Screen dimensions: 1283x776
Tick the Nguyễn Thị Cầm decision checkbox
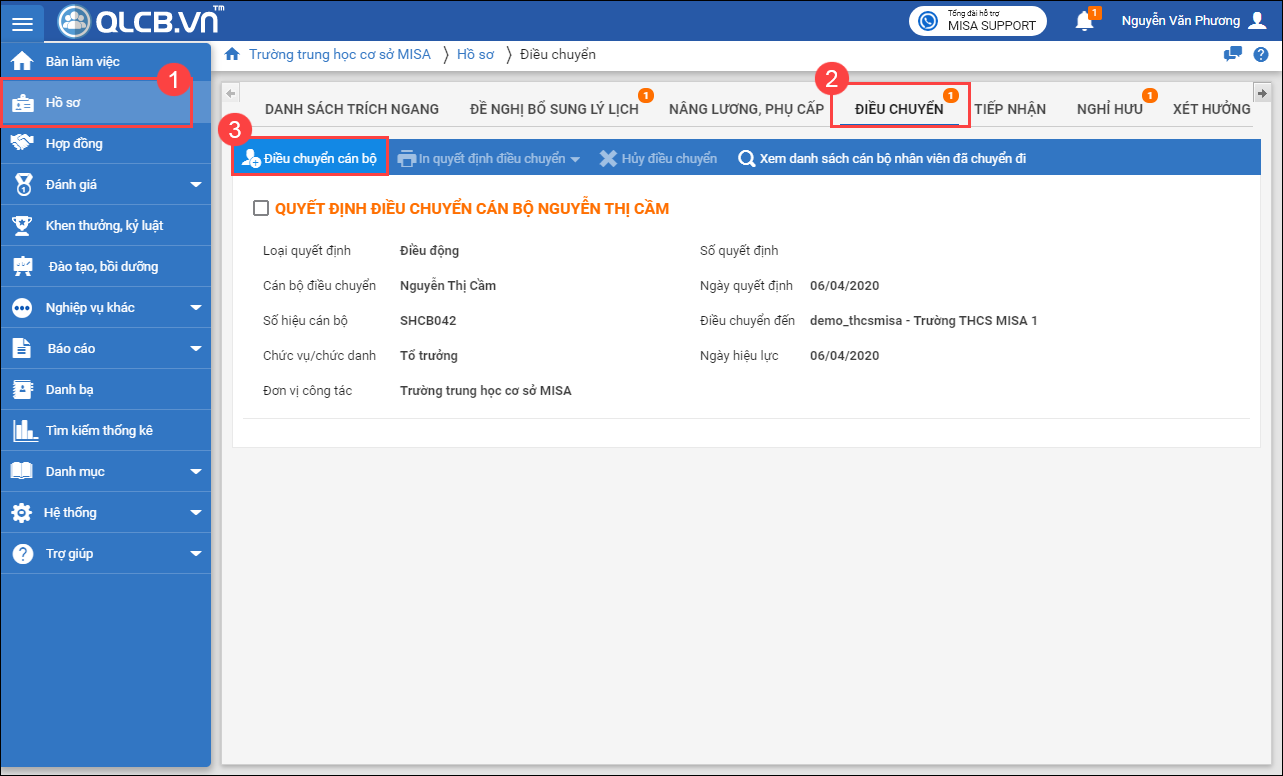coord(261,208)
